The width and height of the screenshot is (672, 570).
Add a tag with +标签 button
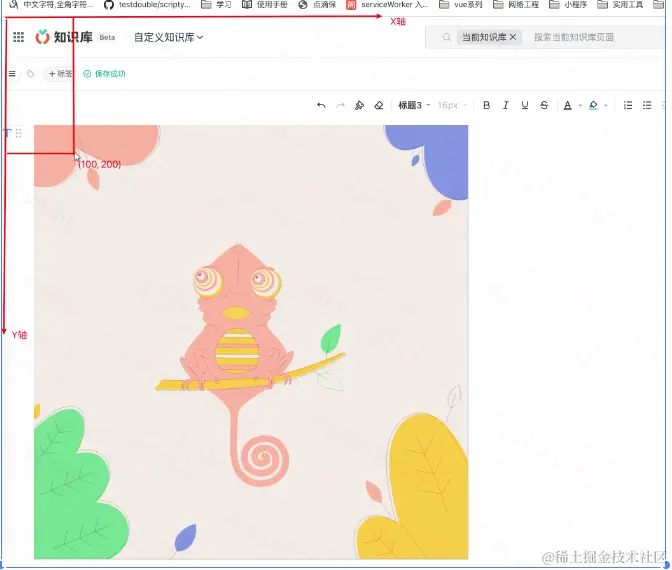(x=60, y=74)
